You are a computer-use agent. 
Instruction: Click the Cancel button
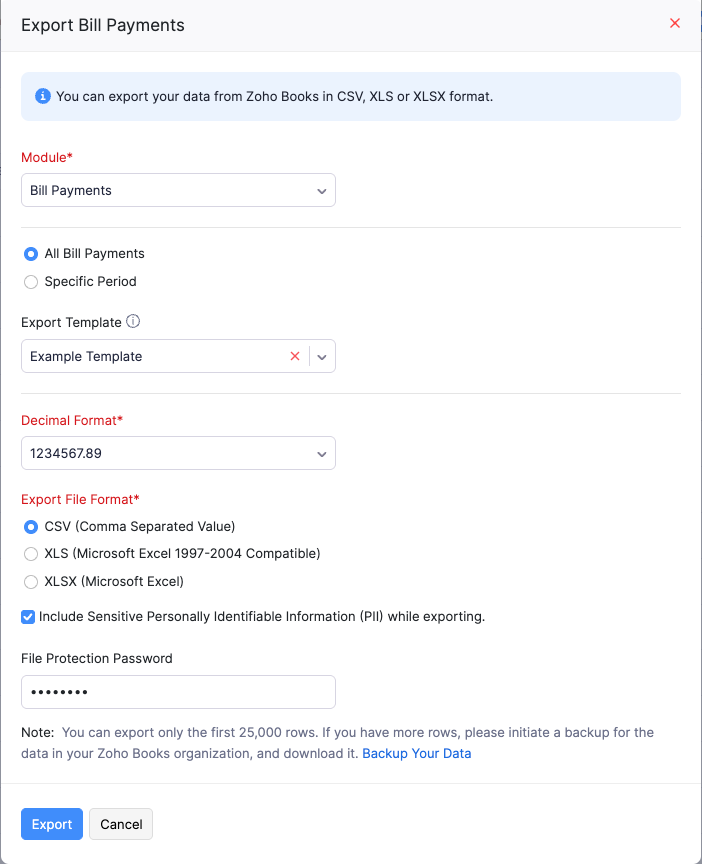[x=120, y=824]
